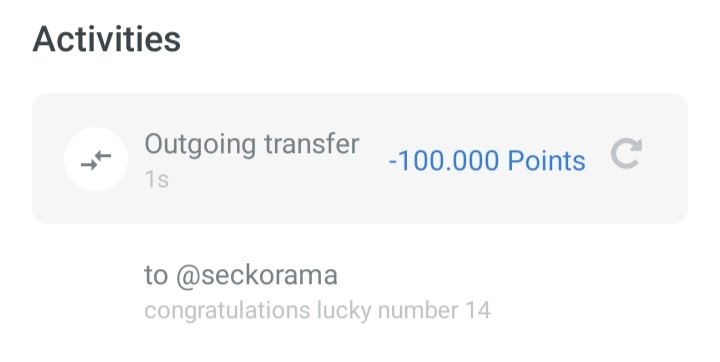
Task: Tap the word "transfer" in the card title
Action: pyautogui.click(x=311, y=144)
